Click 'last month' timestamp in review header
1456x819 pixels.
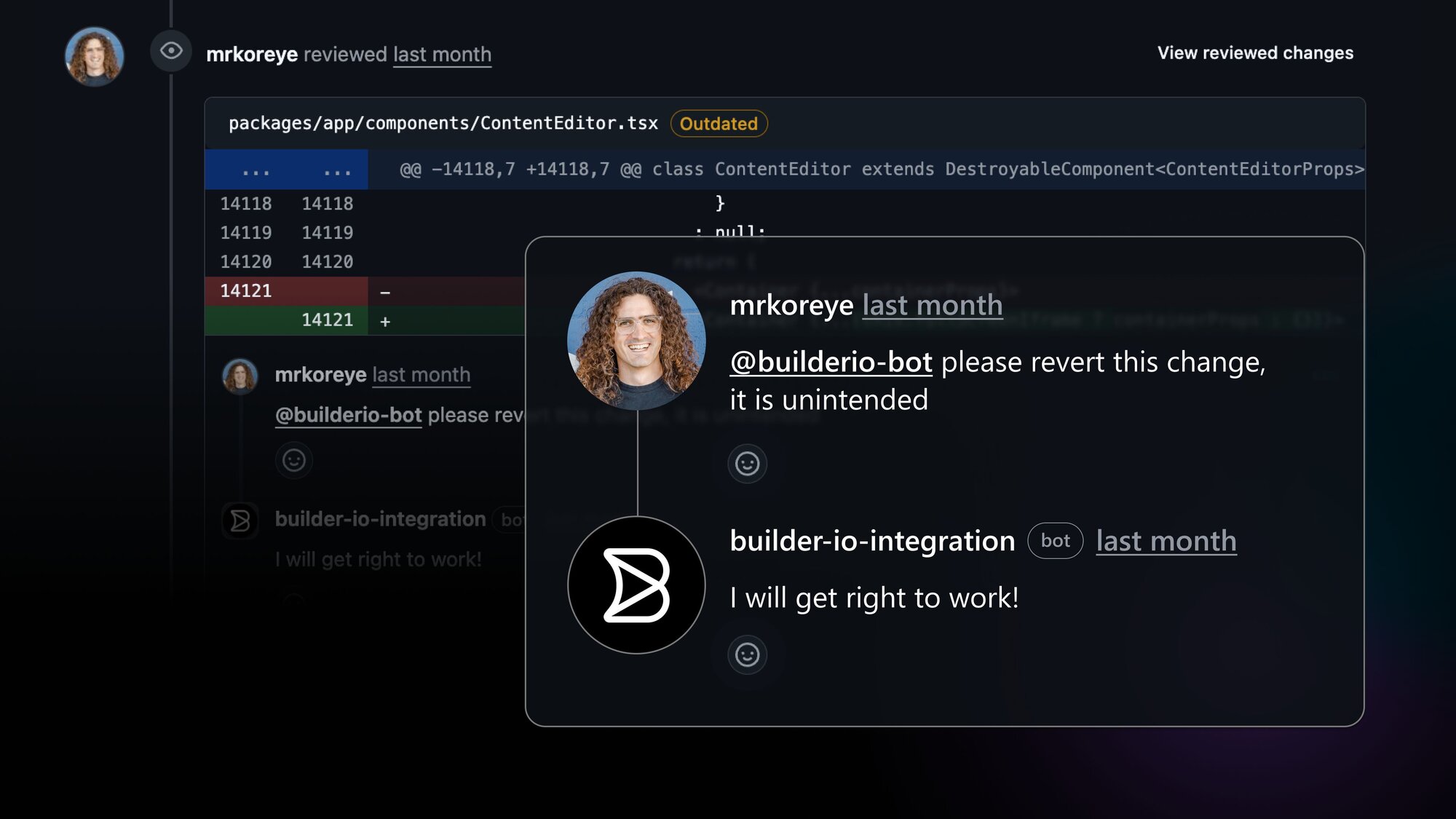(442, 55)
